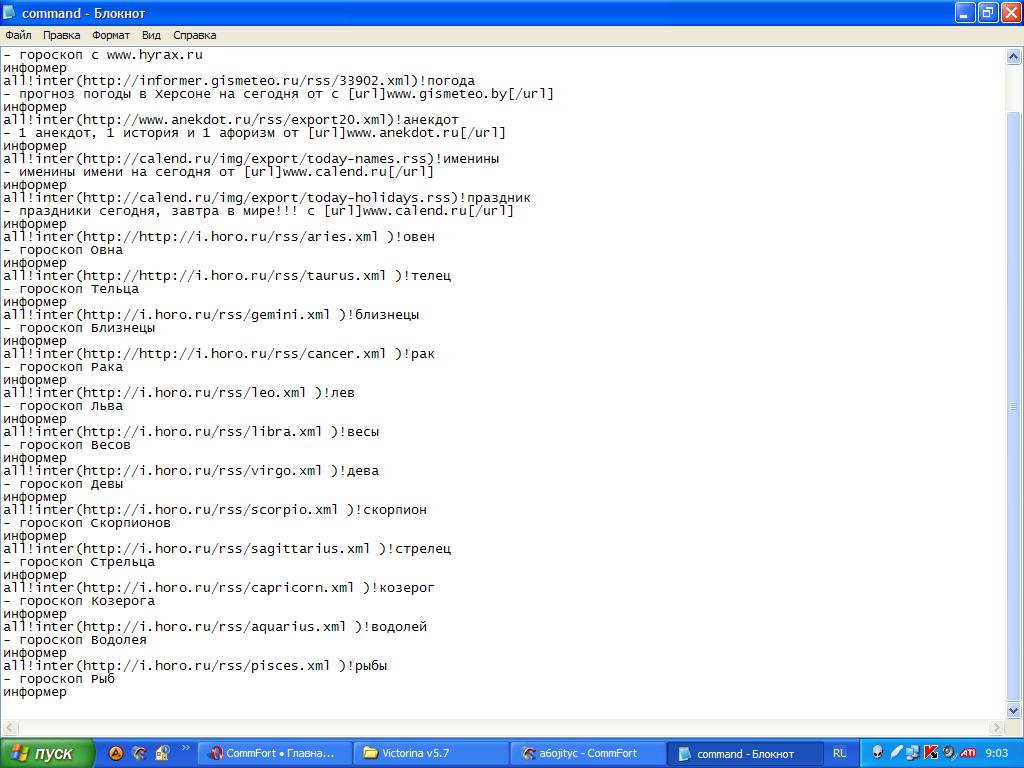The height and width of the screenshot is (768, 1024).
Task: Click the RU language indicator
Action: point(839,753)
